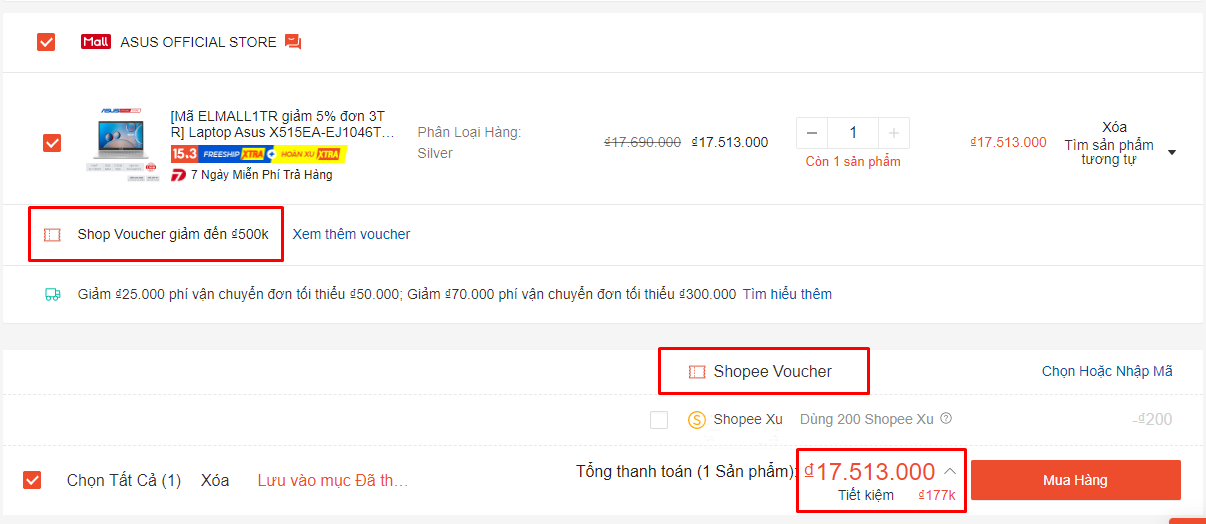1206x524 pixels.
Task: Open the Phân Loại Hàng Silver variant selector
Action: click(469, 143)
